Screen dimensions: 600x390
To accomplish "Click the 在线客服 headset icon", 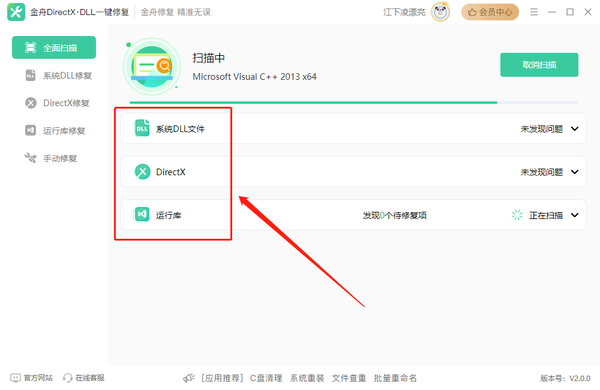I will [68, 378].
